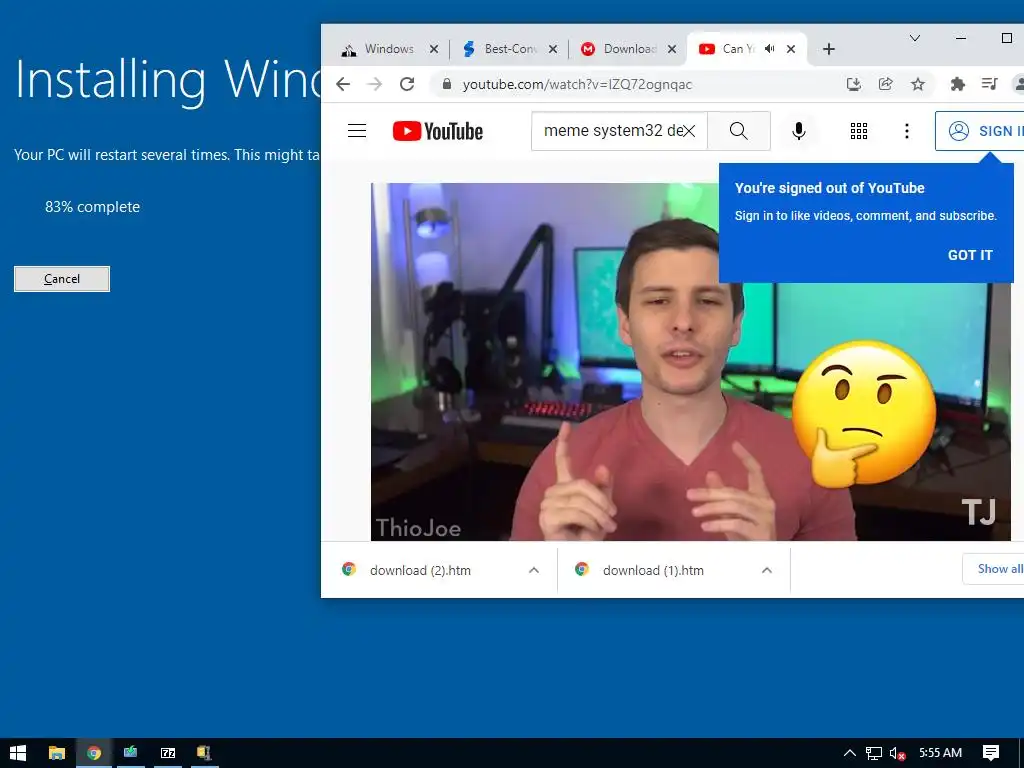
Task: Click the TJ channel watermark
Action: 978,512
